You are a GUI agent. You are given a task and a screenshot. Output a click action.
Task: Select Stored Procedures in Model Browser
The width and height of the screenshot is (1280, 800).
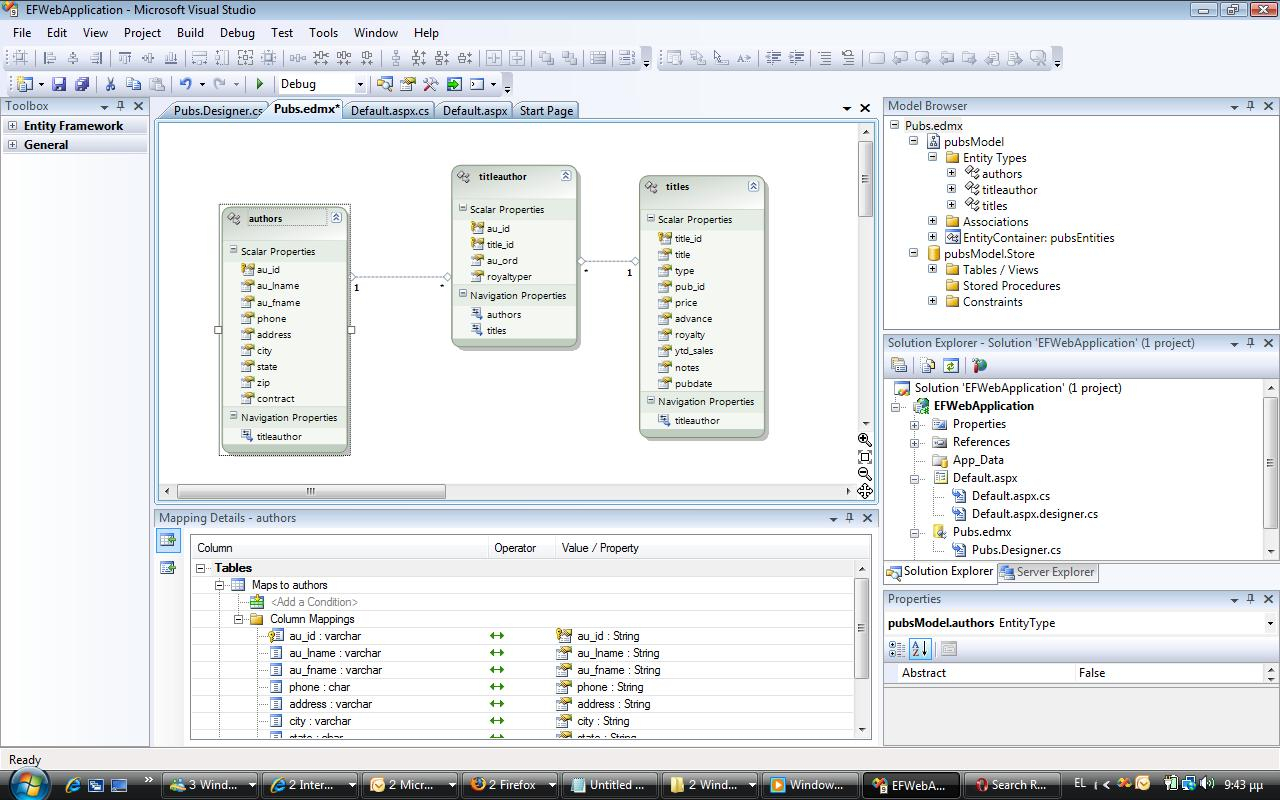point(1011,286)
